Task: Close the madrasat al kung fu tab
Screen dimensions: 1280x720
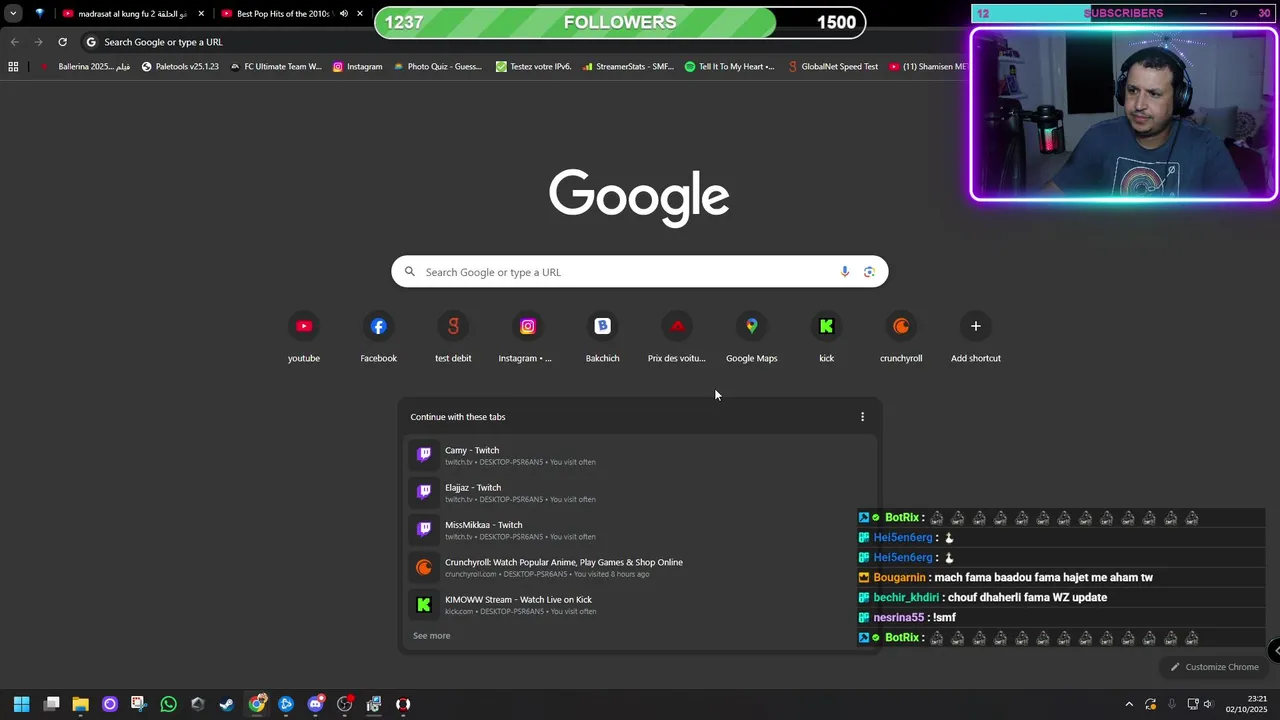Action: coord(201,14)
